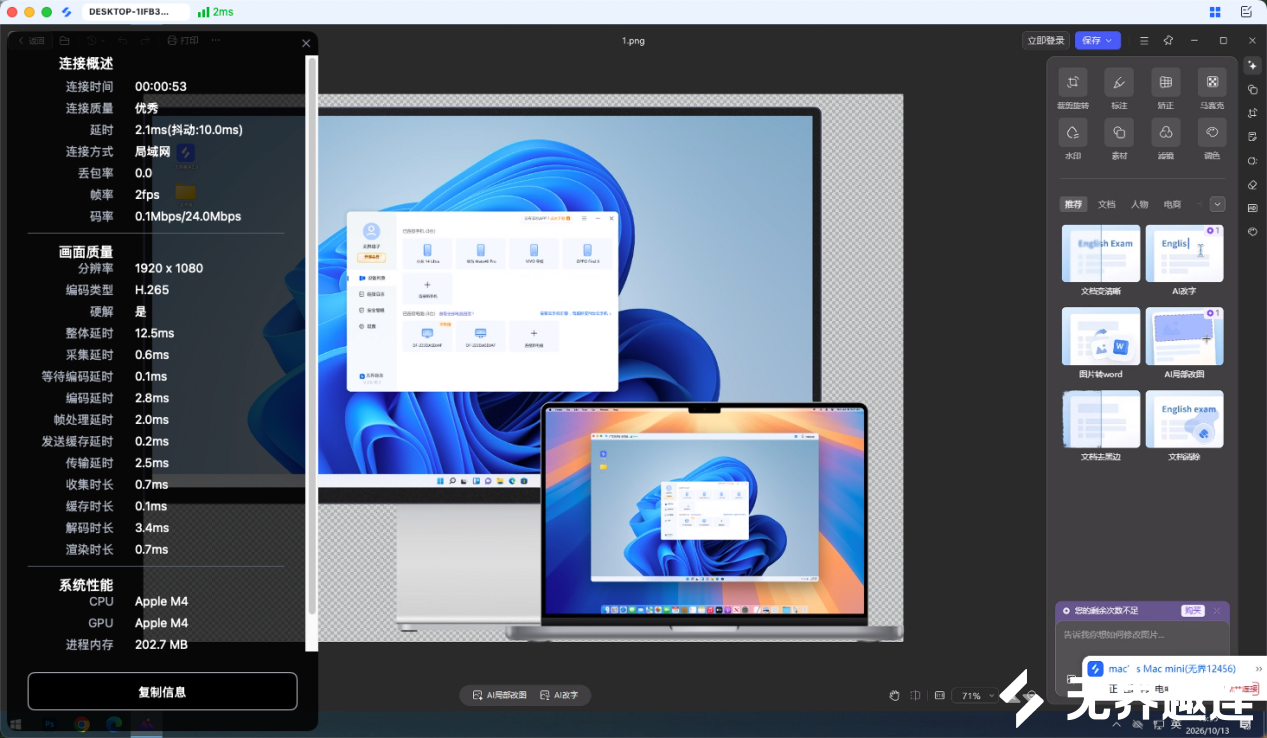Select the hand pan tool
Image resolution: width=1267 pixels, height=738 pixels.
(895, 695)
